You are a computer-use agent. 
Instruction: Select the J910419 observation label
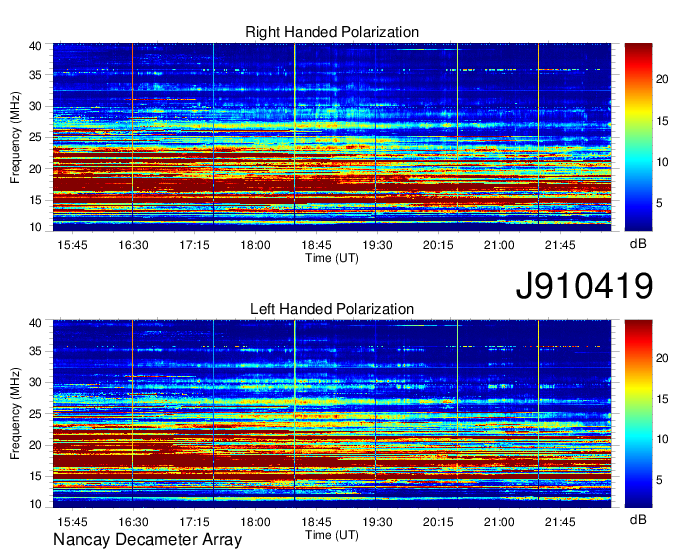click(x=584, y=286)
